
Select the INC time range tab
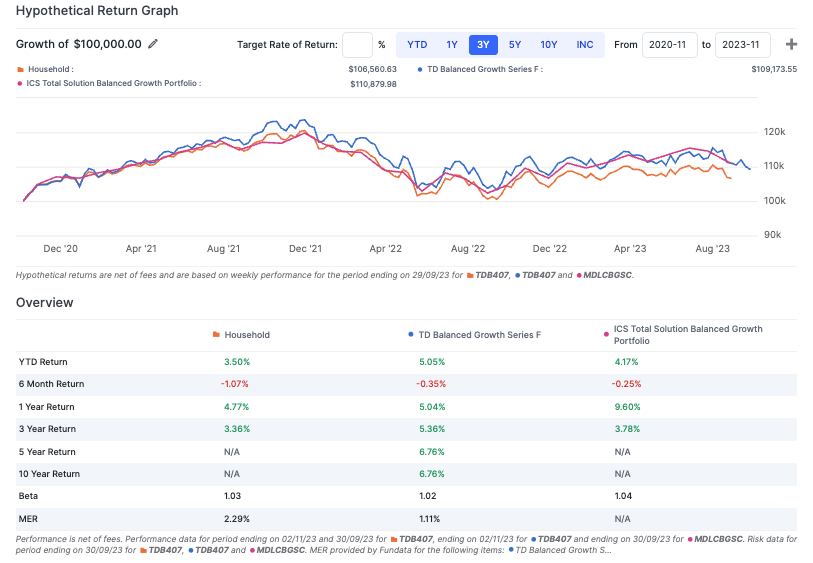pos(584,45)
